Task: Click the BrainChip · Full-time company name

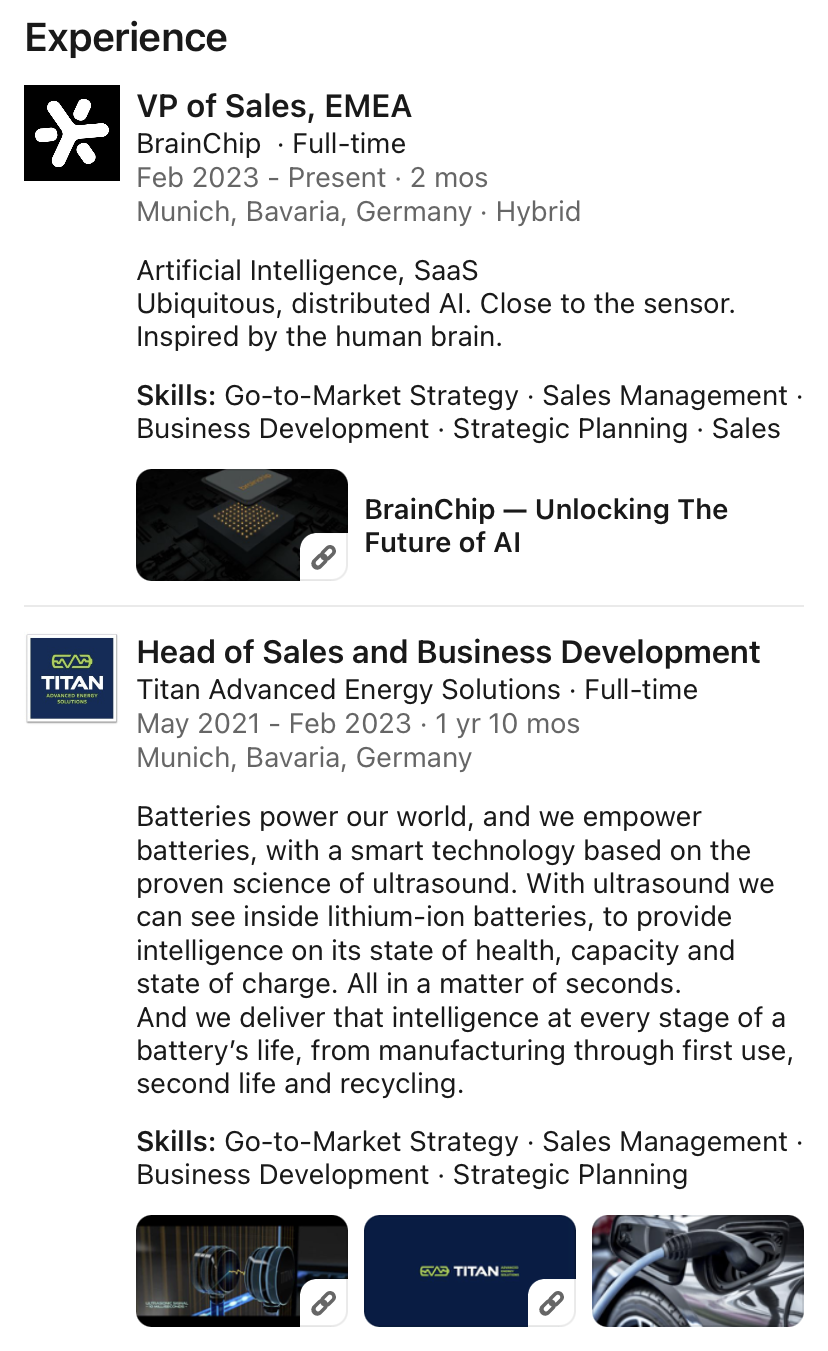Action: coord(199,143)
